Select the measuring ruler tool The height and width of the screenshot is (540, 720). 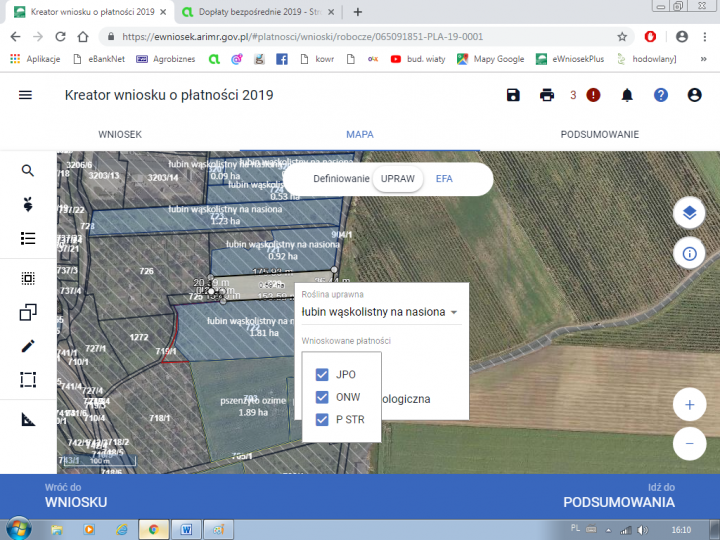click(x=28, y=419)
